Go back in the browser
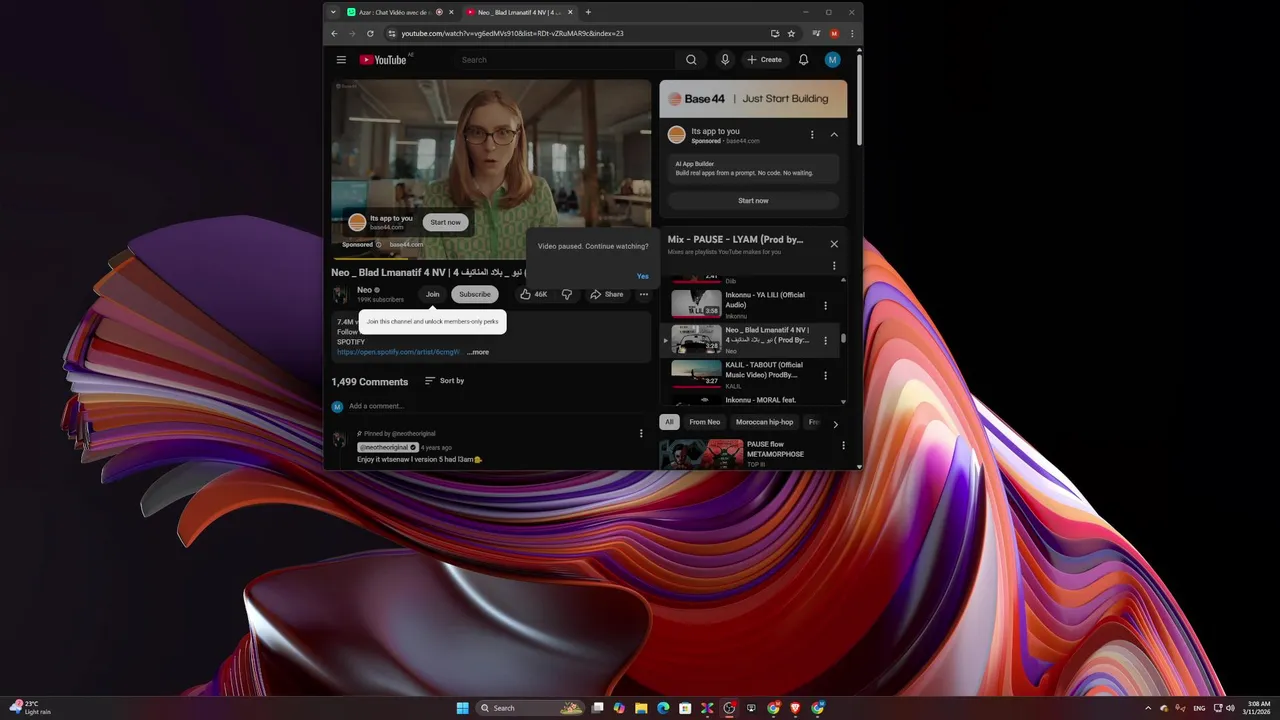 coord(334,33)
